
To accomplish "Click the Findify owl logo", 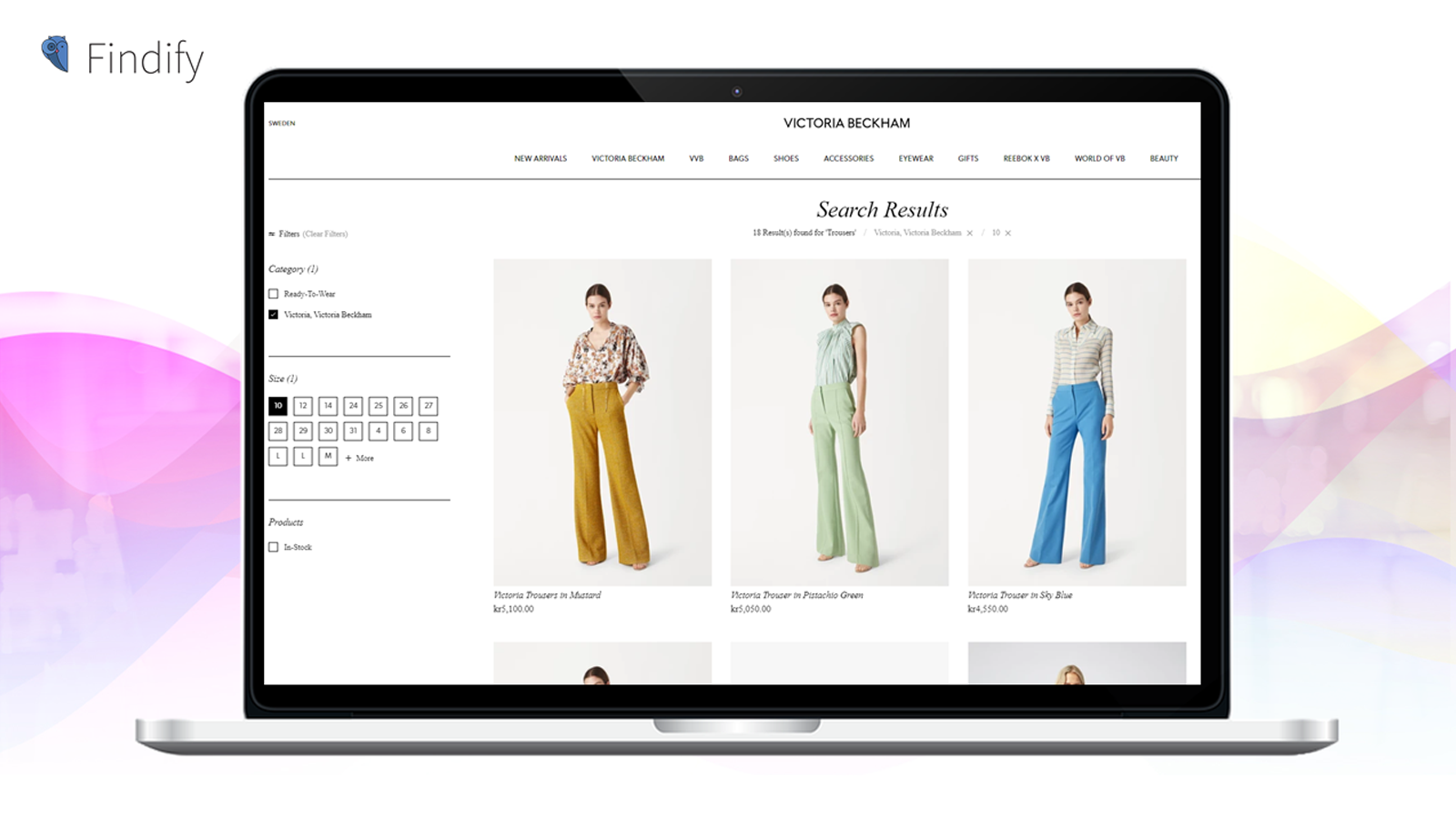I will (x=56, y=55).
